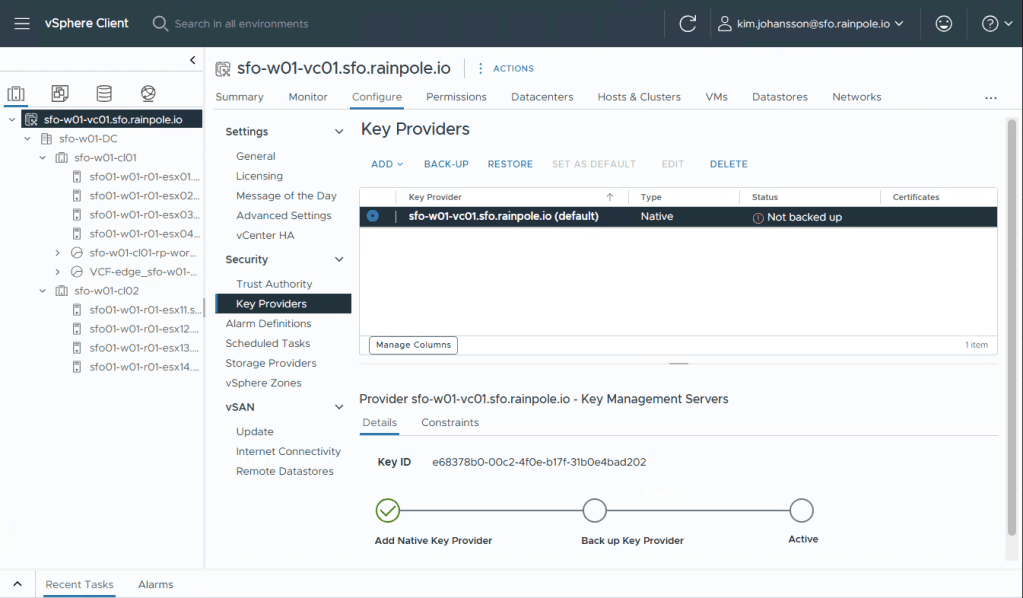Click the Manage Columns button

(x=413, y=345)
